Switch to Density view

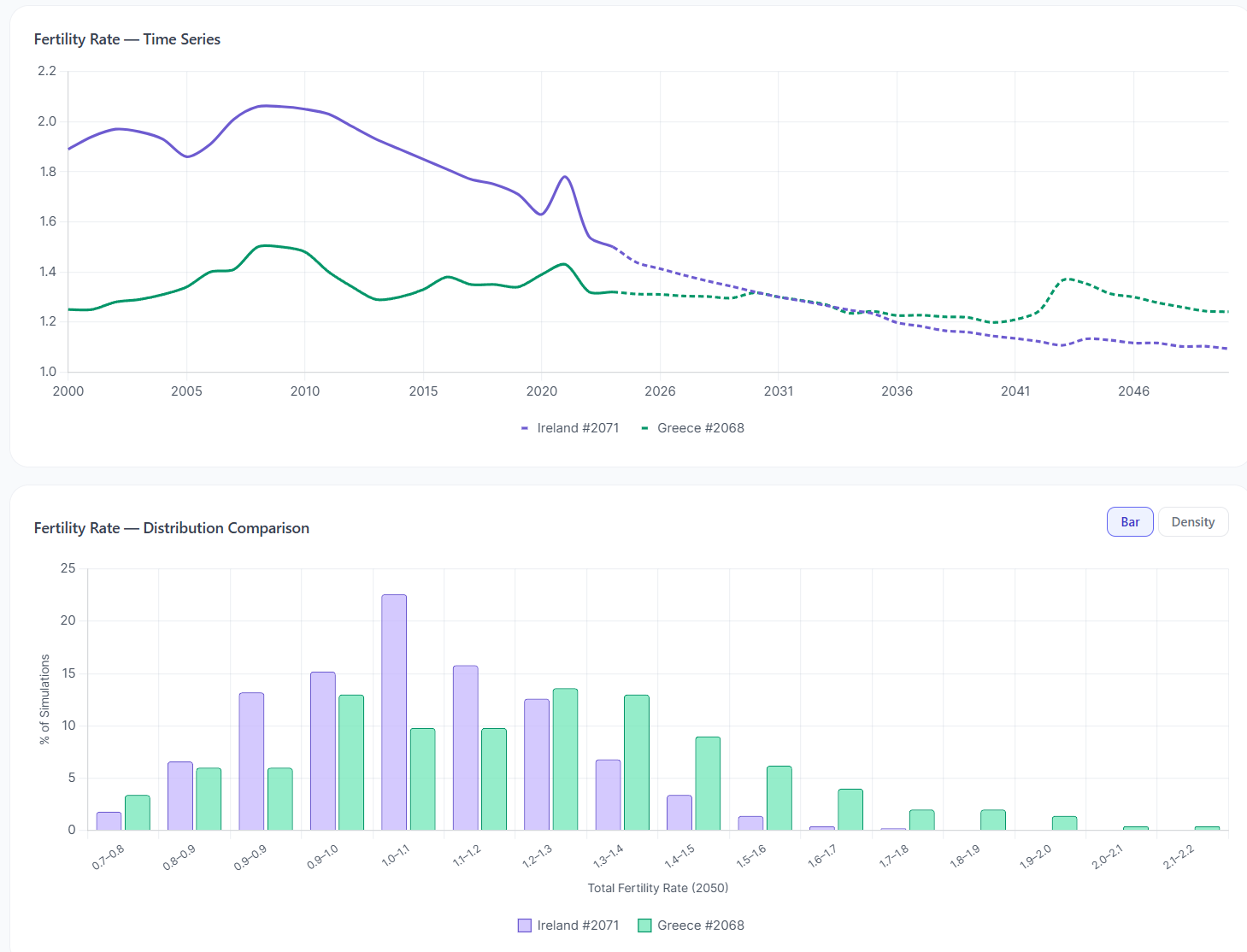pyautogui.click(x=1193, y=521)
